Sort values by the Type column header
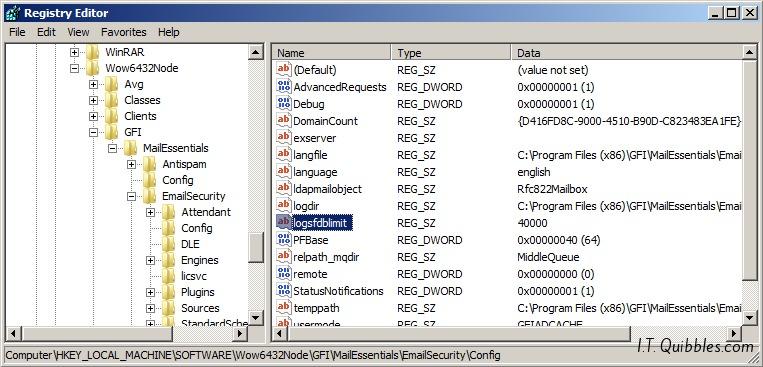The image size is (763, 367). click(451, 53)
